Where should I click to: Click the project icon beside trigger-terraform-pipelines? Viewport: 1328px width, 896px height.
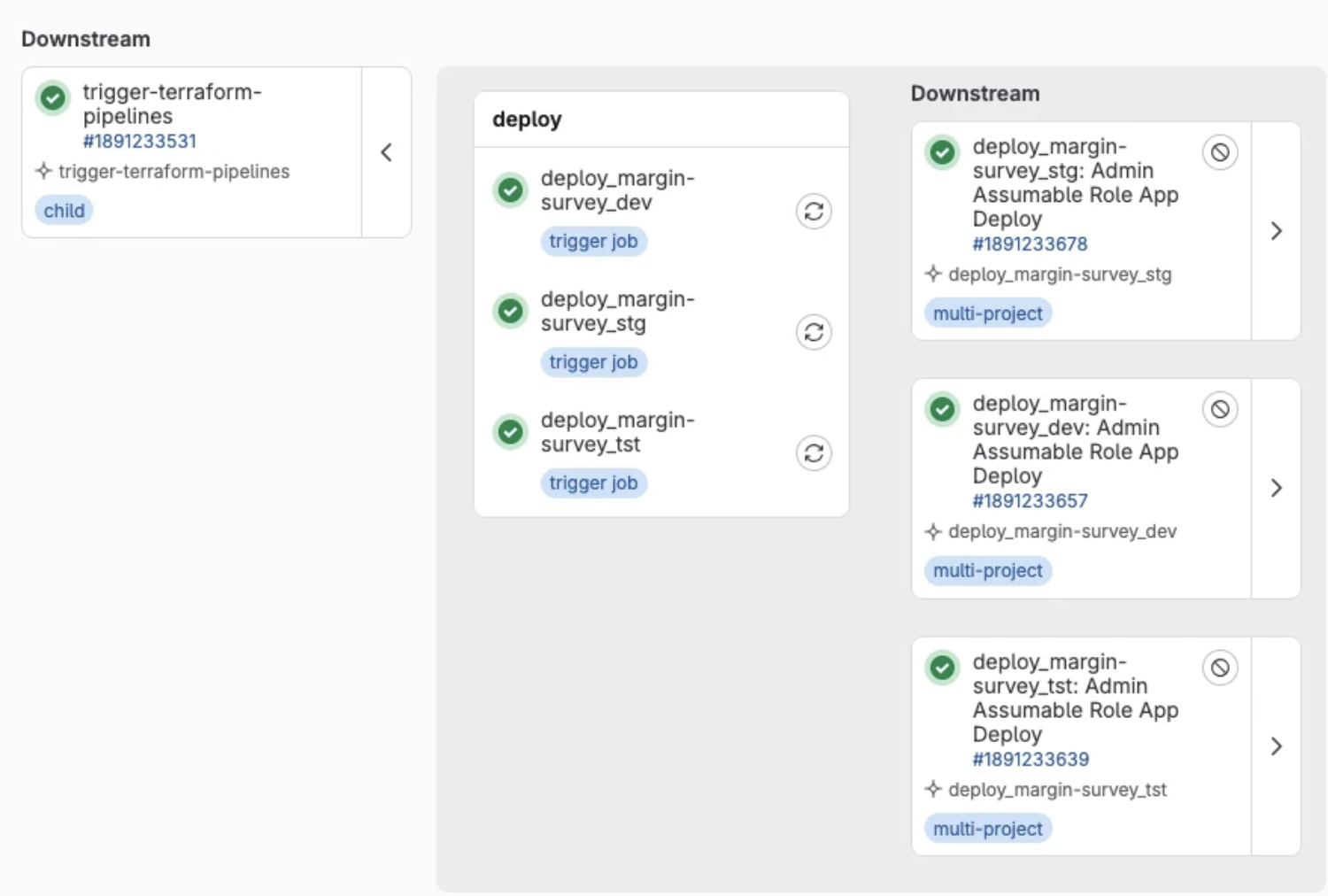click(x=43, y=171)
